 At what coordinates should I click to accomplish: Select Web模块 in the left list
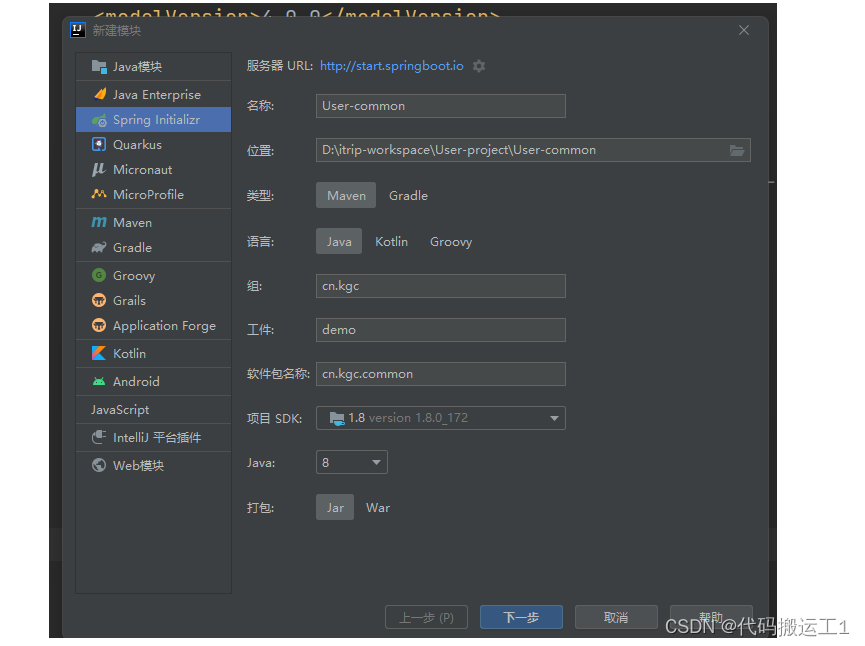pos(153,465)
